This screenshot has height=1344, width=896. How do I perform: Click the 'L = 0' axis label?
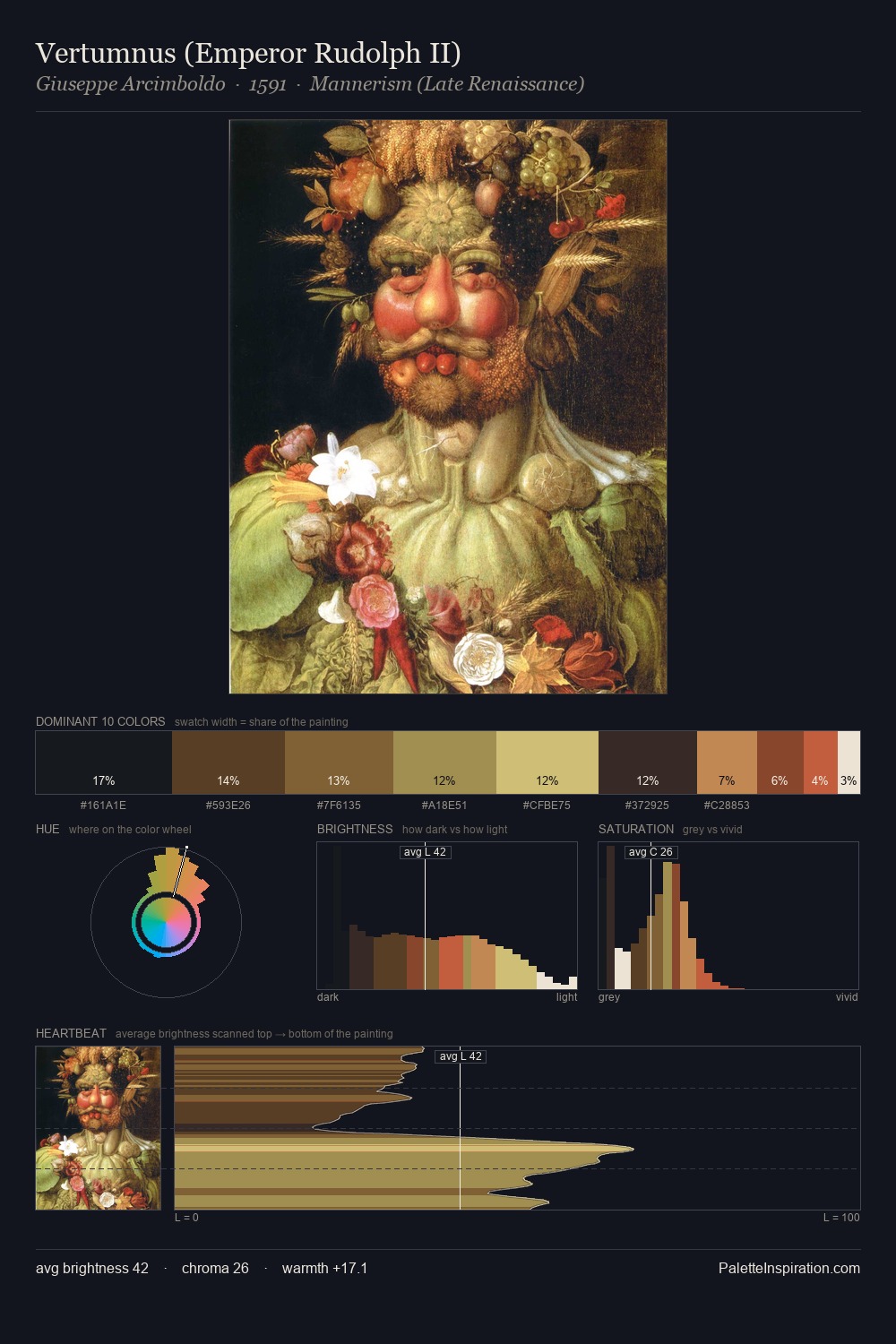186,1218
